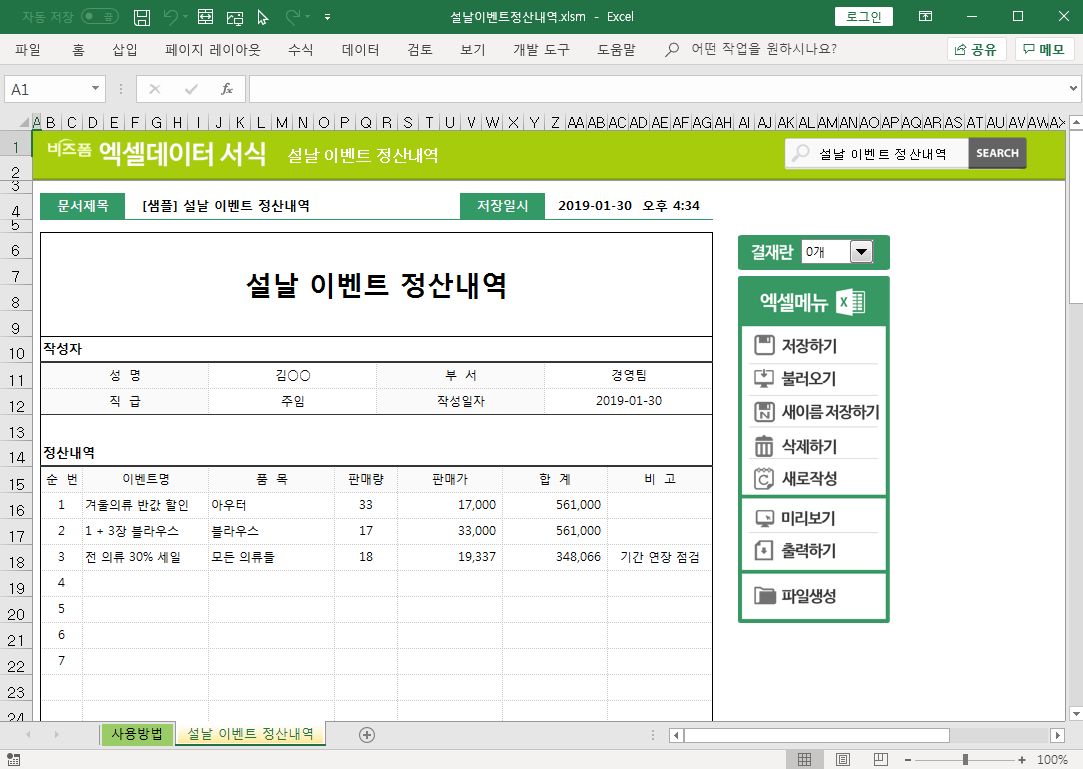Expand the Name Box dropdown arrow
1083x769 pixels.
coord(96,89)
